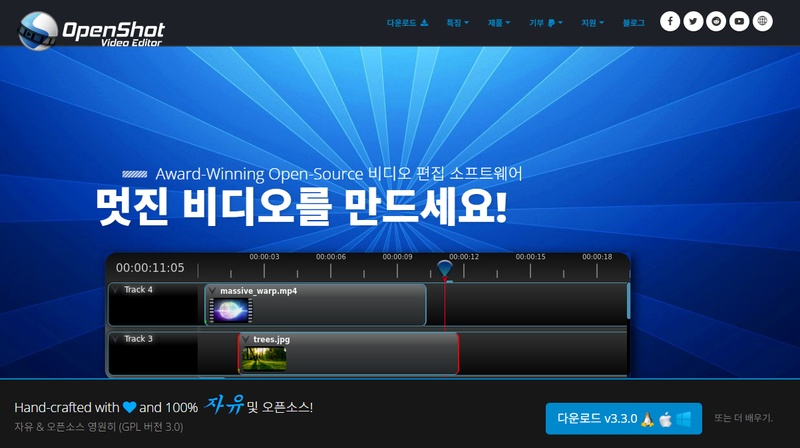Click the 00:00:11:05 timecode display
The height and width of the screenshot is (448, 800).
150,268
